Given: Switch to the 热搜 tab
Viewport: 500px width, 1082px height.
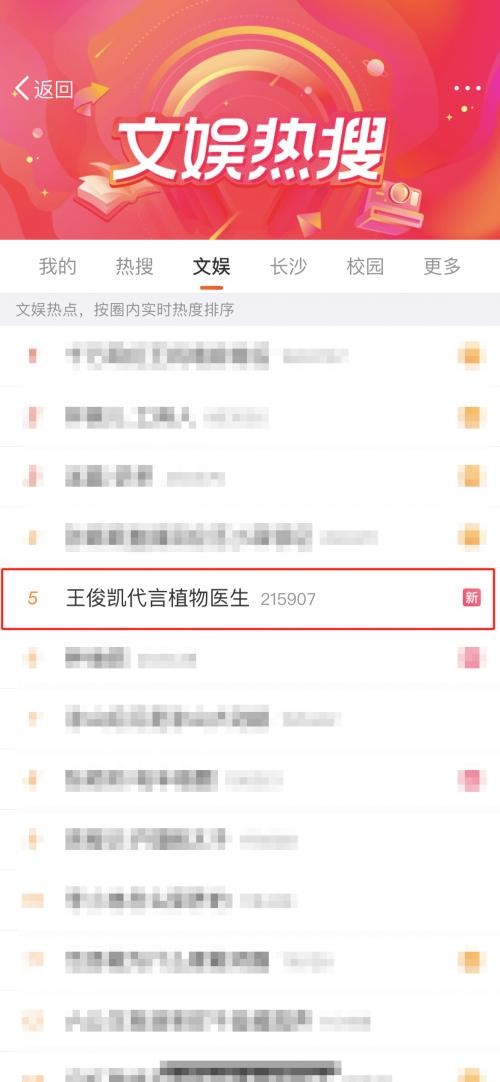Looking at the screenshot, I should (x=134, y=266).
